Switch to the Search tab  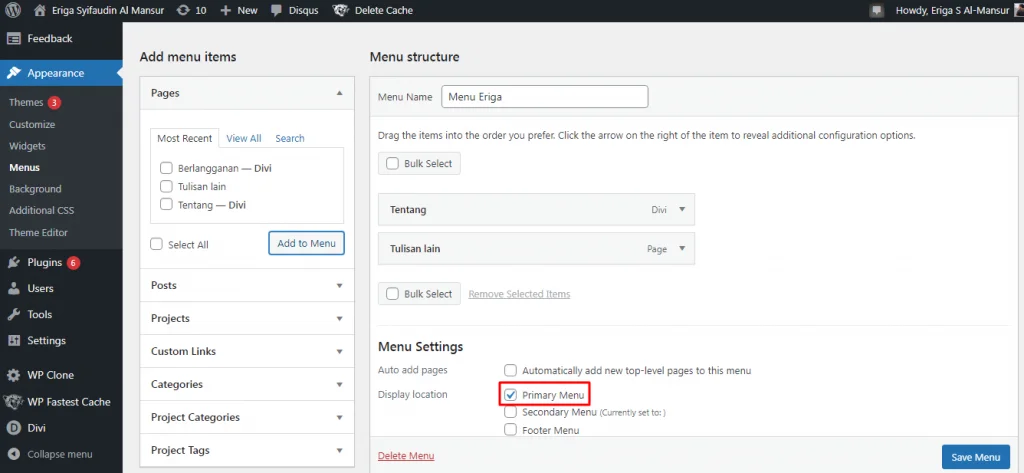coord(290,139)
